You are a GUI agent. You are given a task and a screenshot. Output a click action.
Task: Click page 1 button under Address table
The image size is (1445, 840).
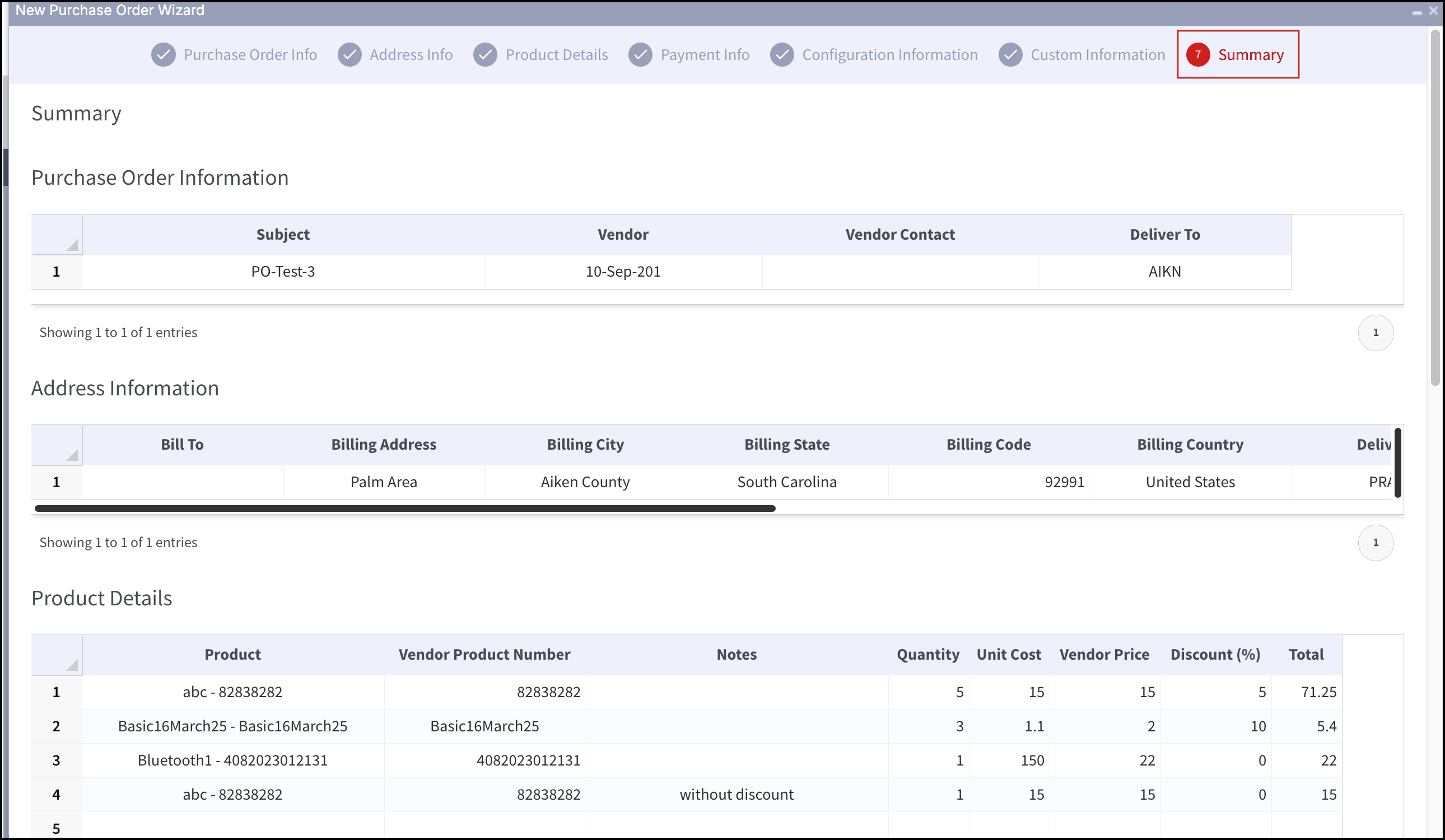click(1376, 543)
